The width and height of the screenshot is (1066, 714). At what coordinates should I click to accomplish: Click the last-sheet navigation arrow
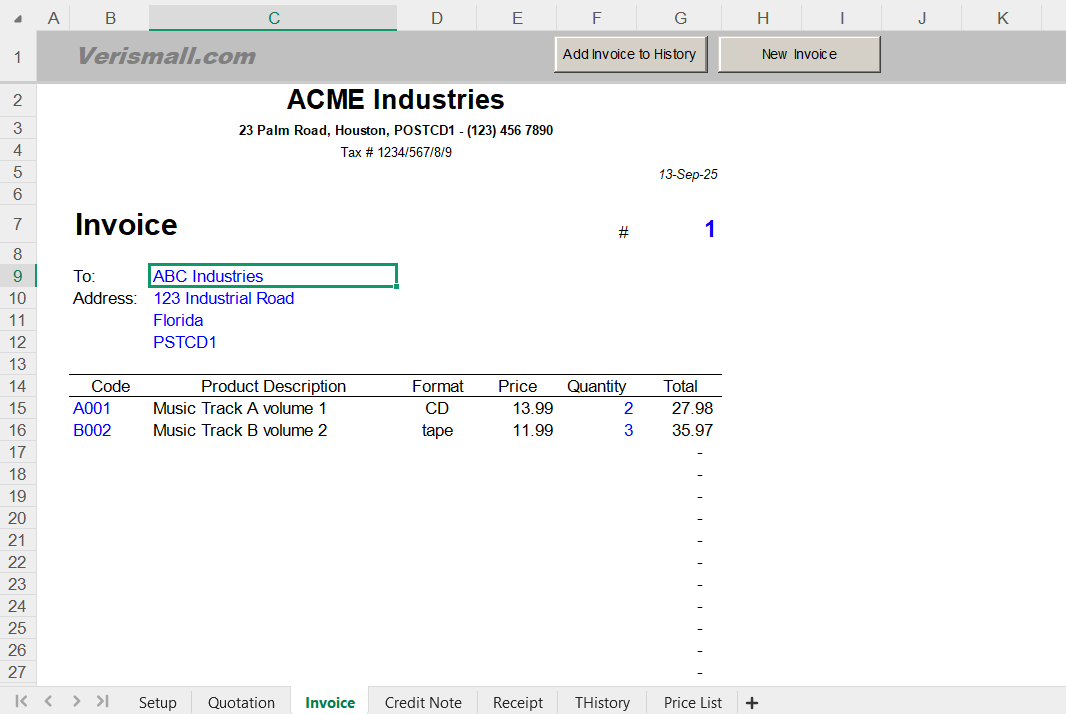pos(102,702)
